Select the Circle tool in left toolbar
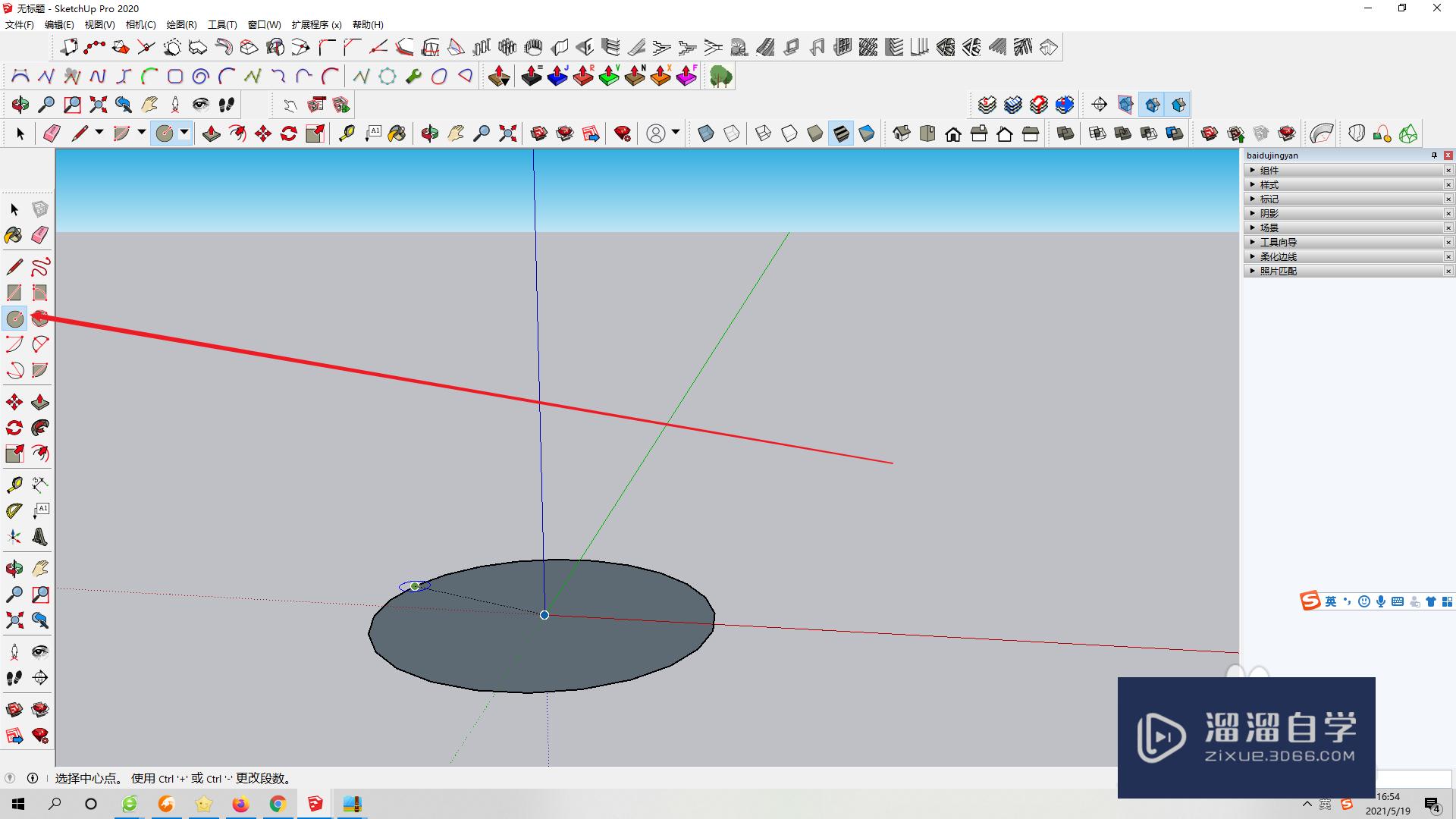1456x819 pixels. pos(15,318)
